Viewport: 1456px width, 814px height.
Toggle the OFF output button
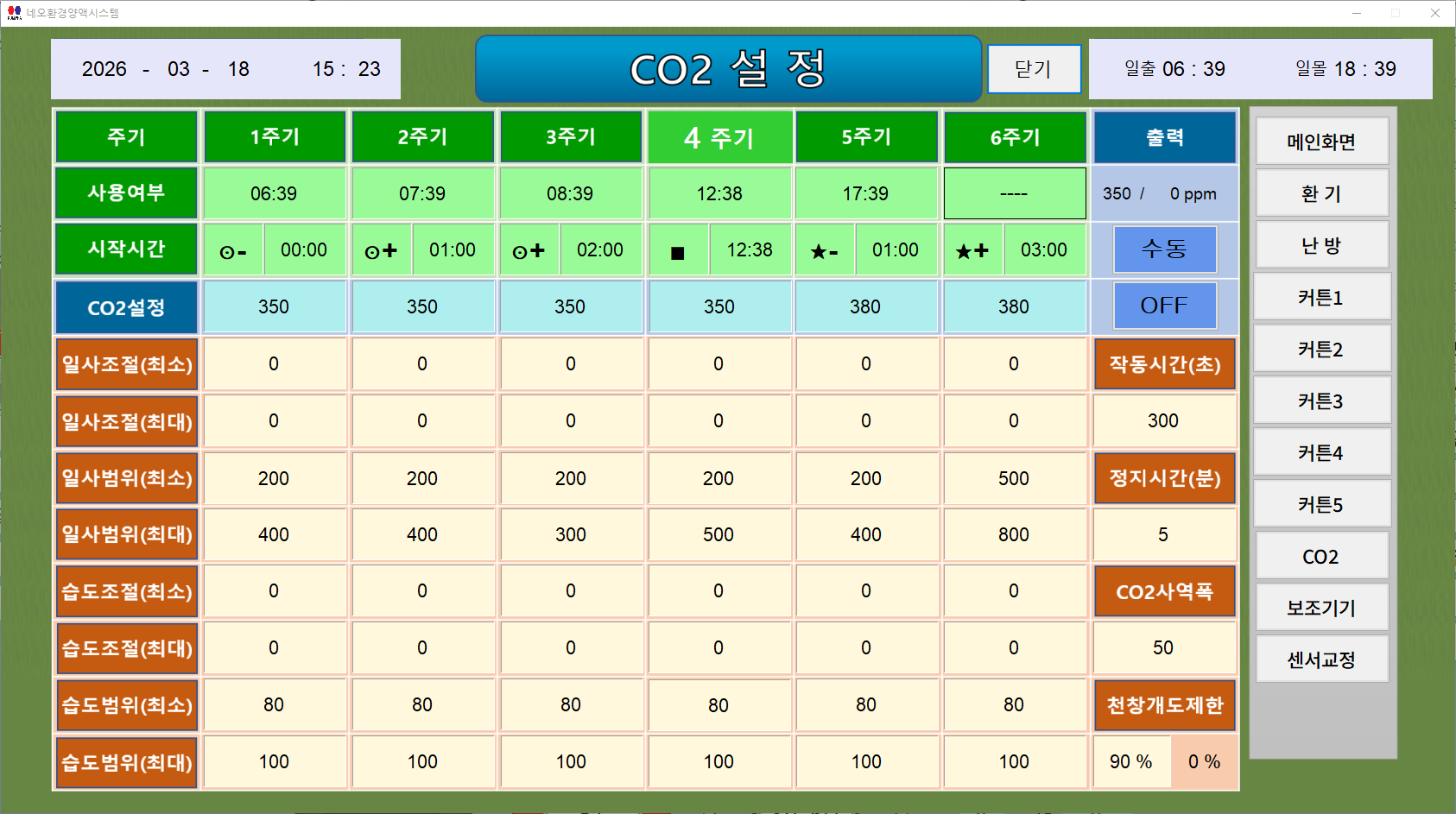pyautogui.click(x=1164, y=306)
